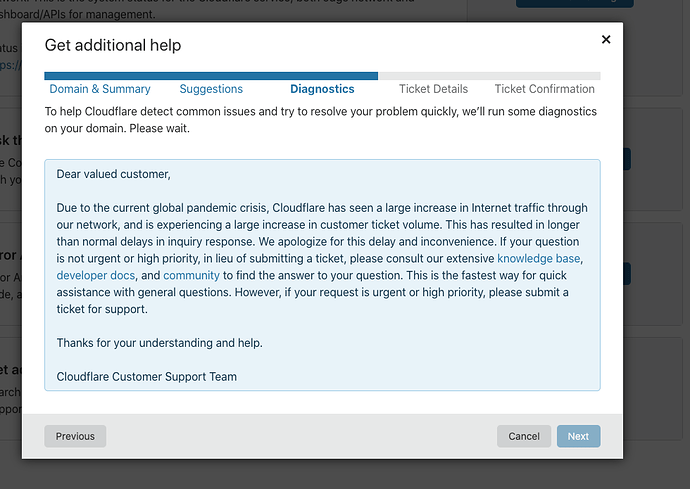Close the Get additional help dialog
This screenshot has height=489, width=690.
click(x=606, y=40)
